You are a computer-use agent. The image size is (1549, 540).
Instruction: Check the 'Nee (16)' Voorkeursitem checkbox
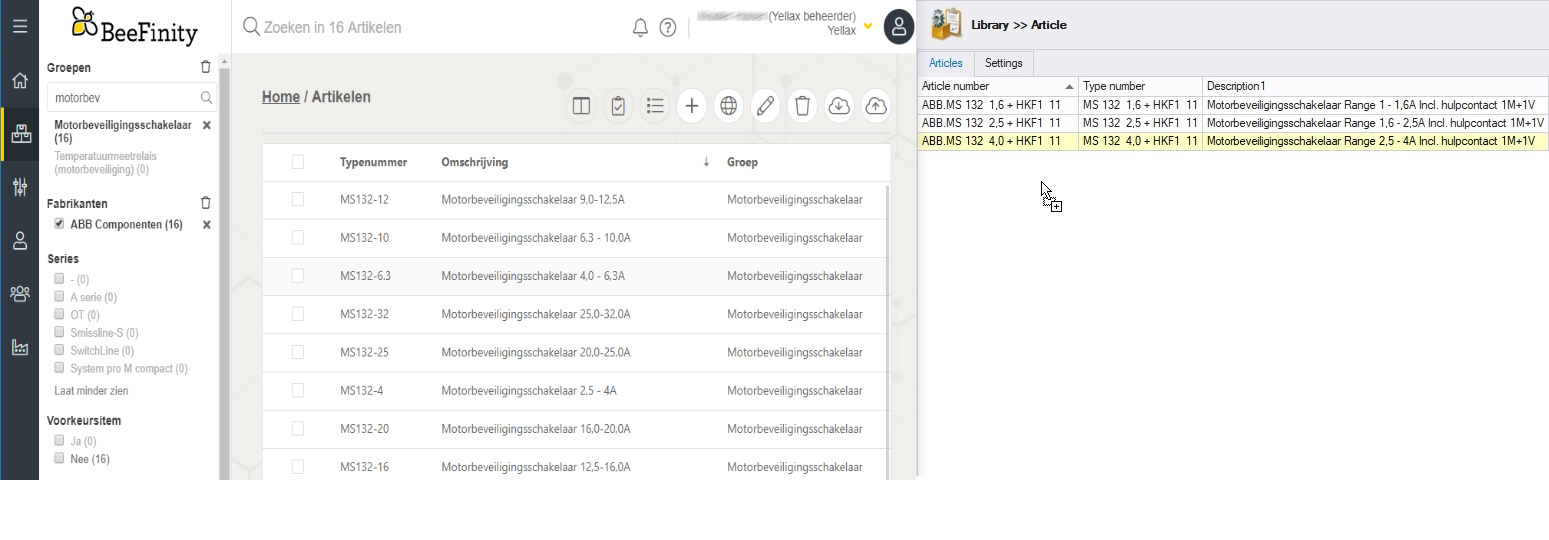[60, 458]
